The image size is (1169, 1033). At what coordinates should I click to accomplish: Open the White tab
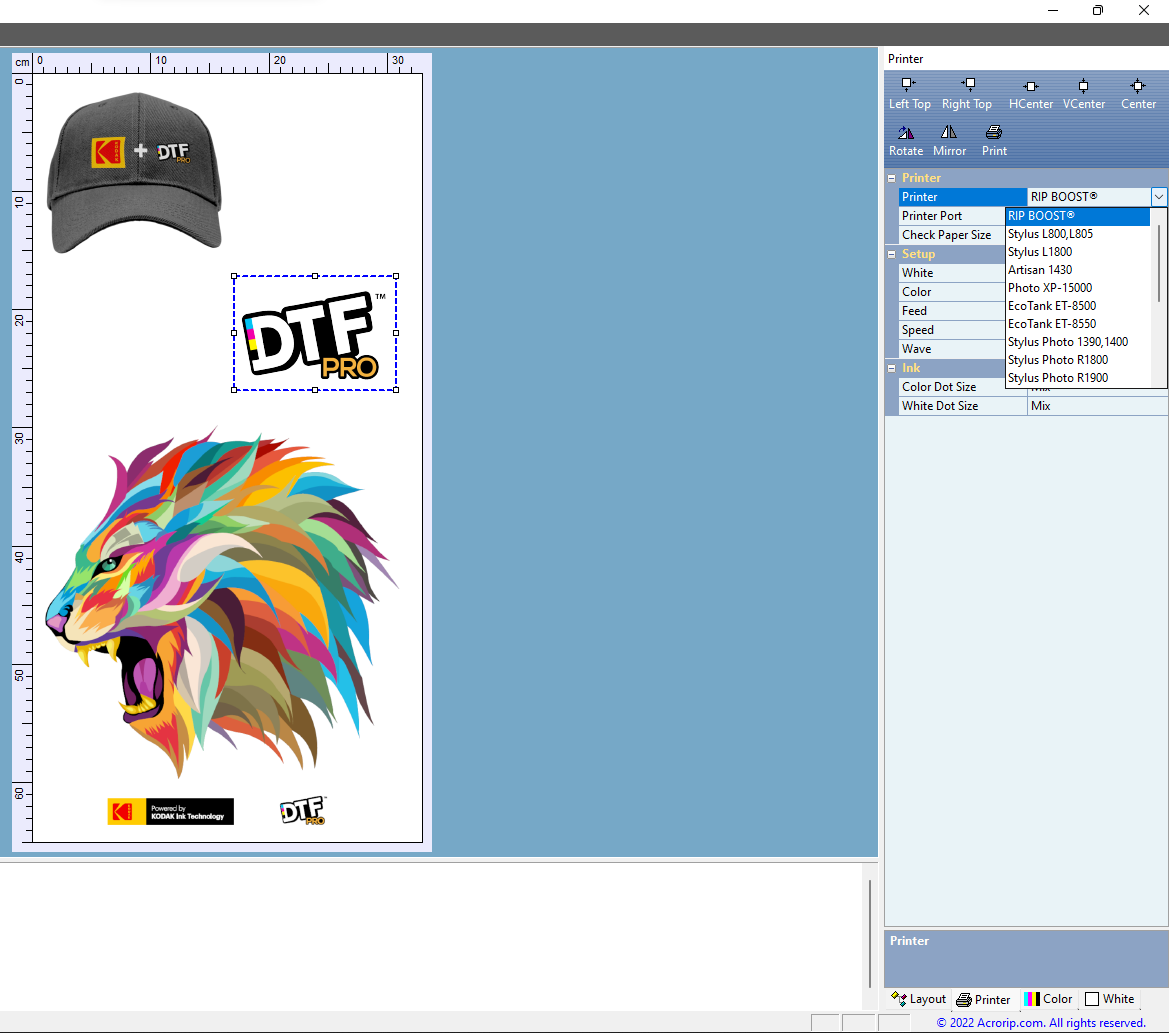[x=1110, y=999]
